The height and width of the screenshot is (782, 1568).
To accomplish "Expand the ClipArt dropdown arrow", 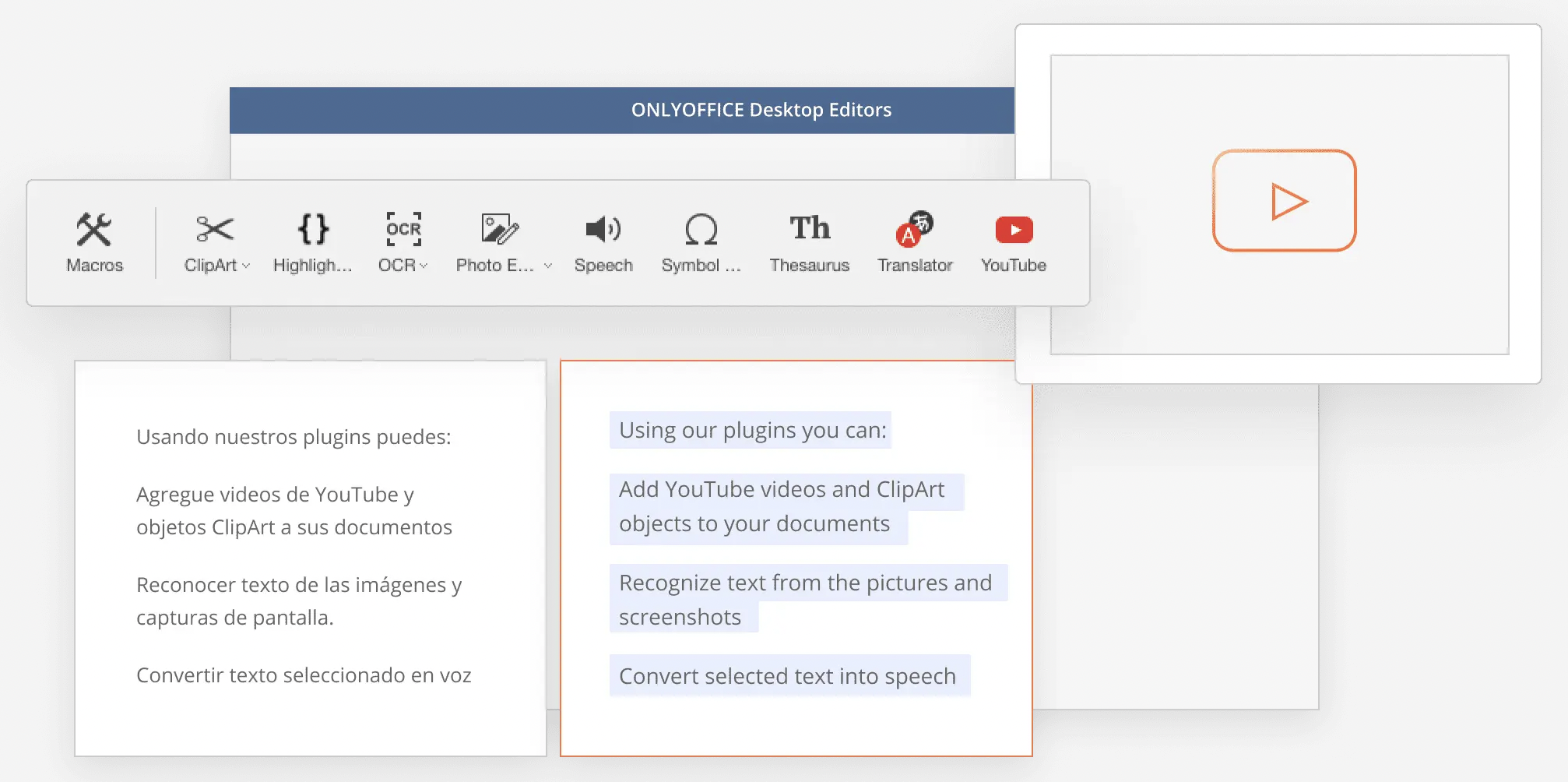I will 246,266.
